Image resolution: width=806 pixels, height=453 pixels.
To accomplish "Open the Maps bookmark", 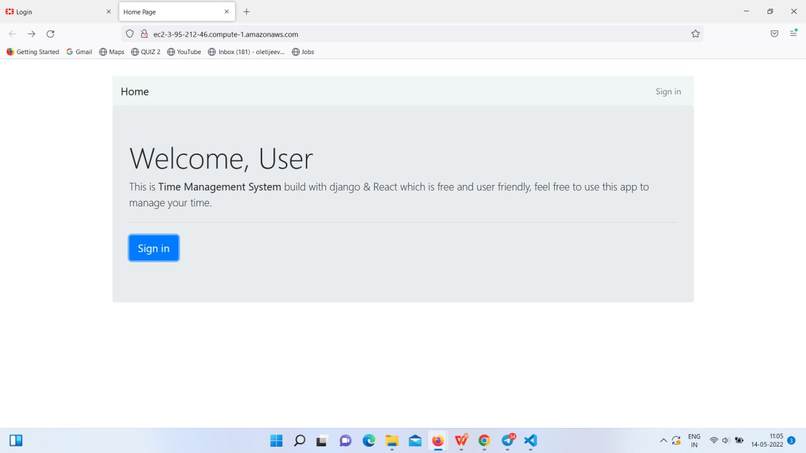I will [112, 52].
